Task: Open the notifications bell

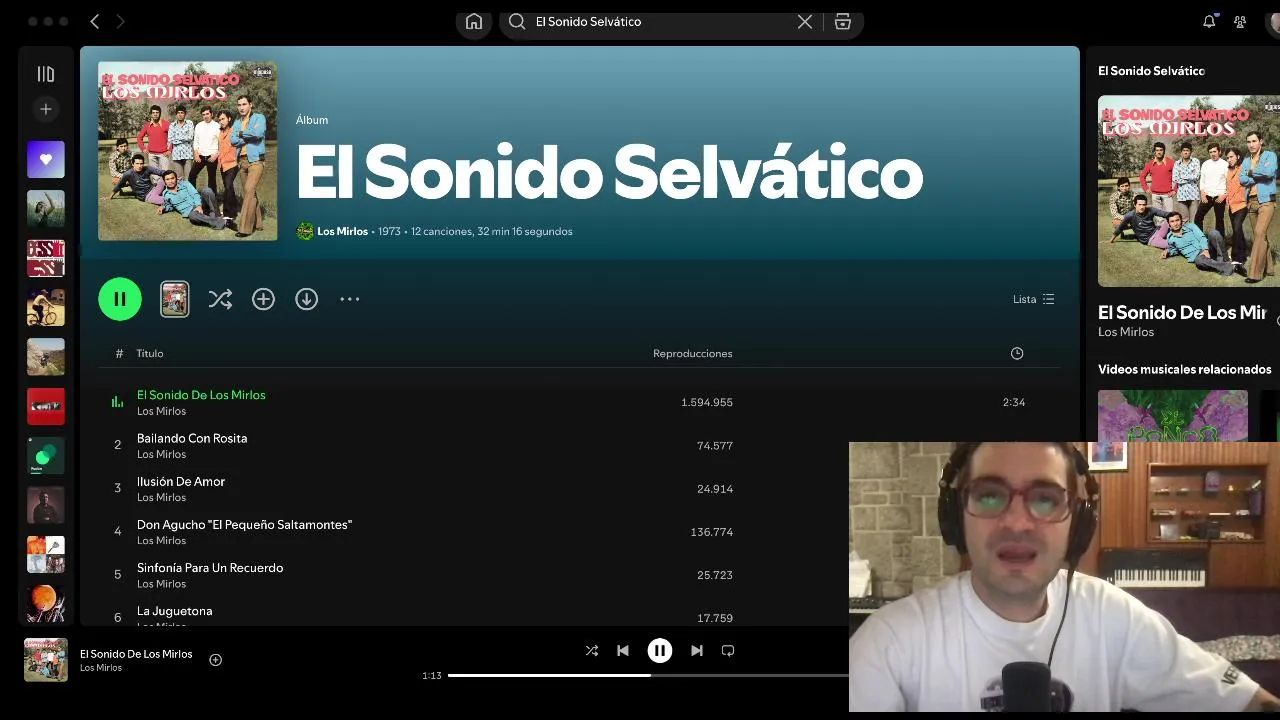Action: tap(1209, 21)
